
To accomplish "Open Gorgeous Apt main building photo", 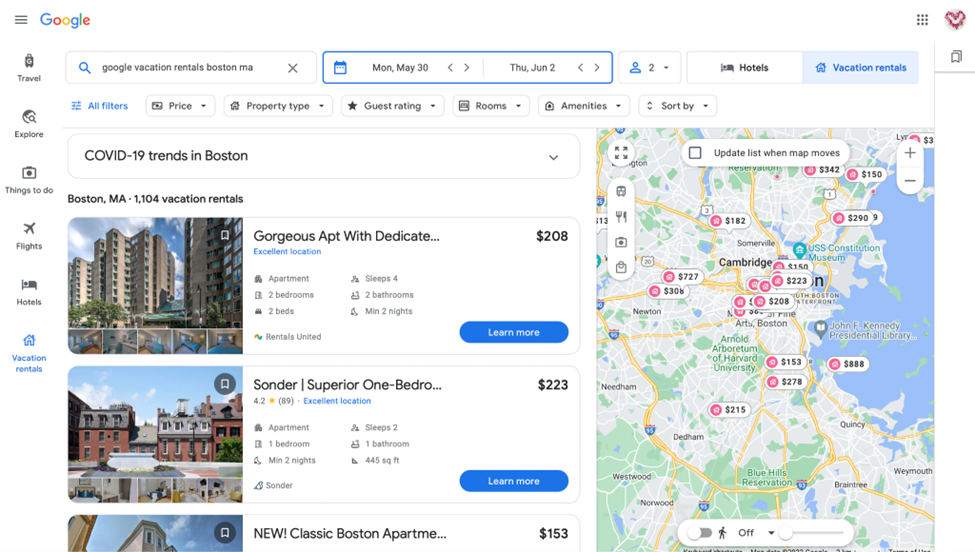I will point(155,272).
